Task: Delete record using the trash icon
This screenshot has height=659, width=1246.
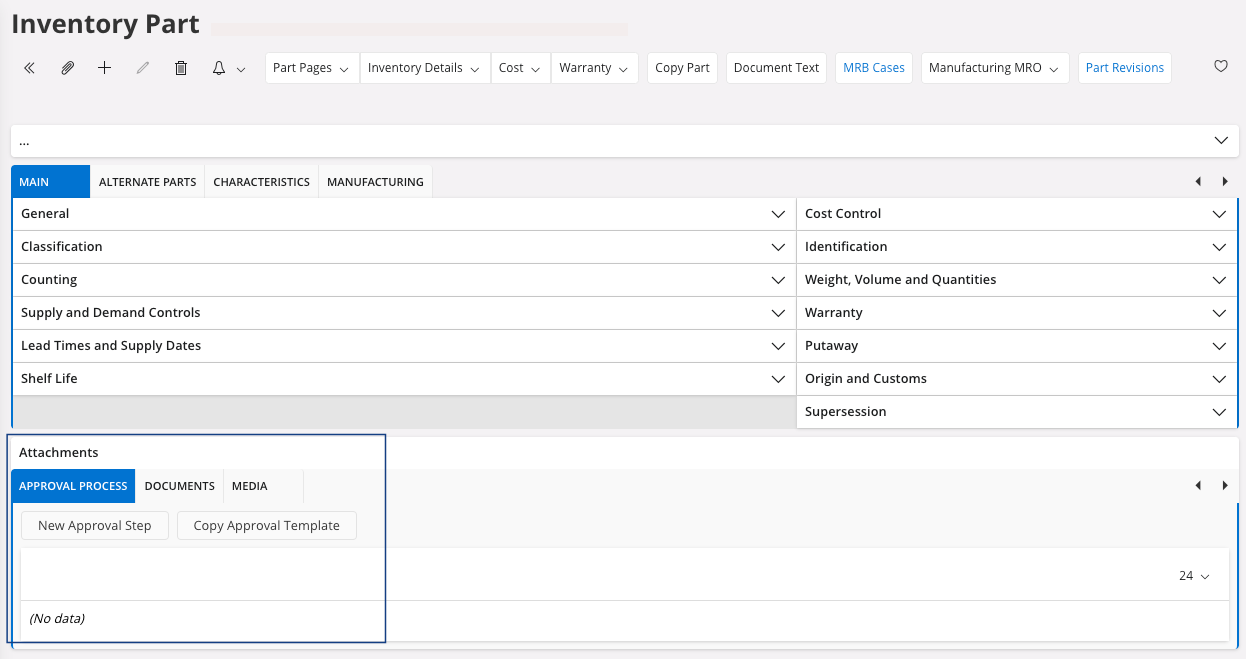Action: tap(180, 68)
